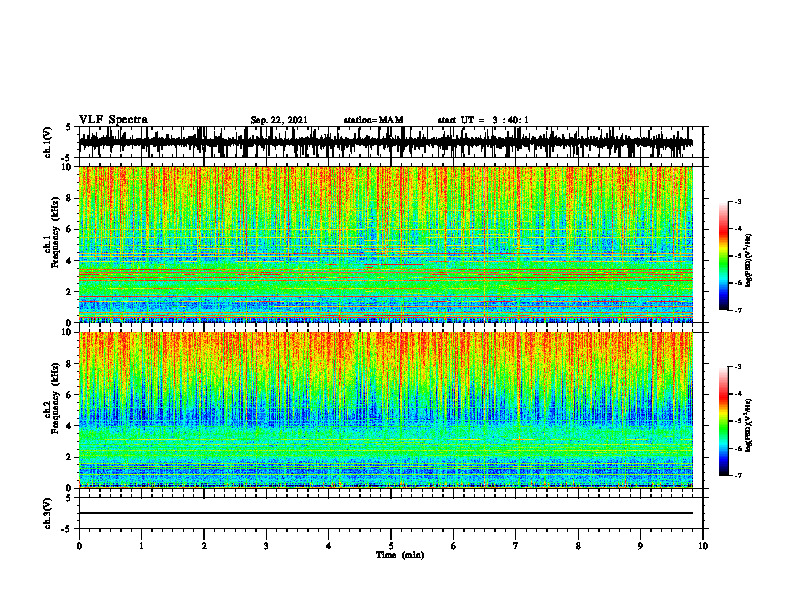Click the time axis tick label "0"
Screen dimensions: 792x612
click(x=79, y=546)
